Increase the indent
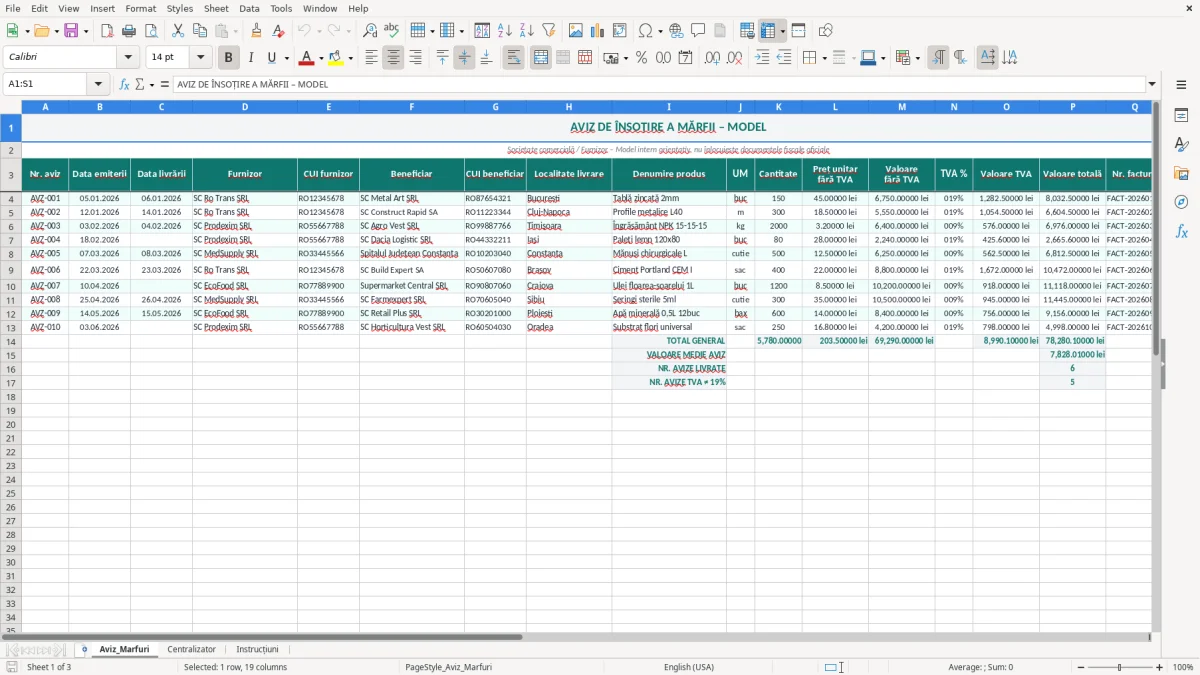 (762, 58)
